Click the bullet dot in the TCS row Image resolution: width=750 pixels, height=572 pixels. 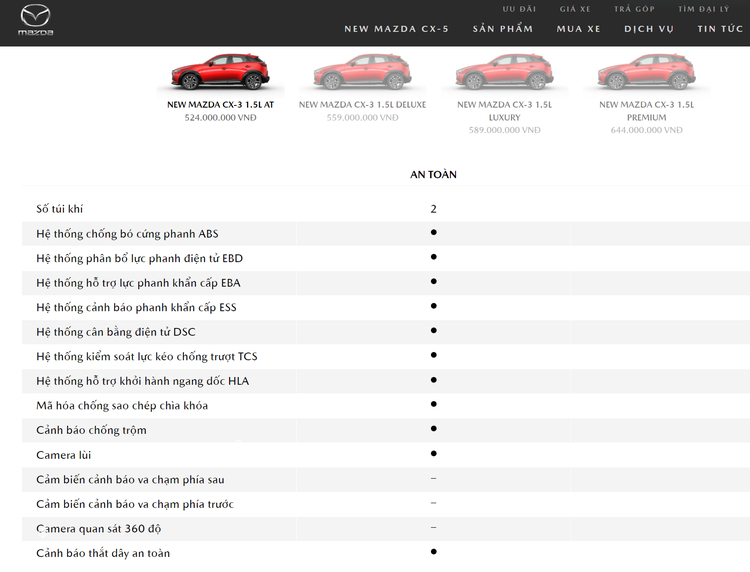[433, 355]
